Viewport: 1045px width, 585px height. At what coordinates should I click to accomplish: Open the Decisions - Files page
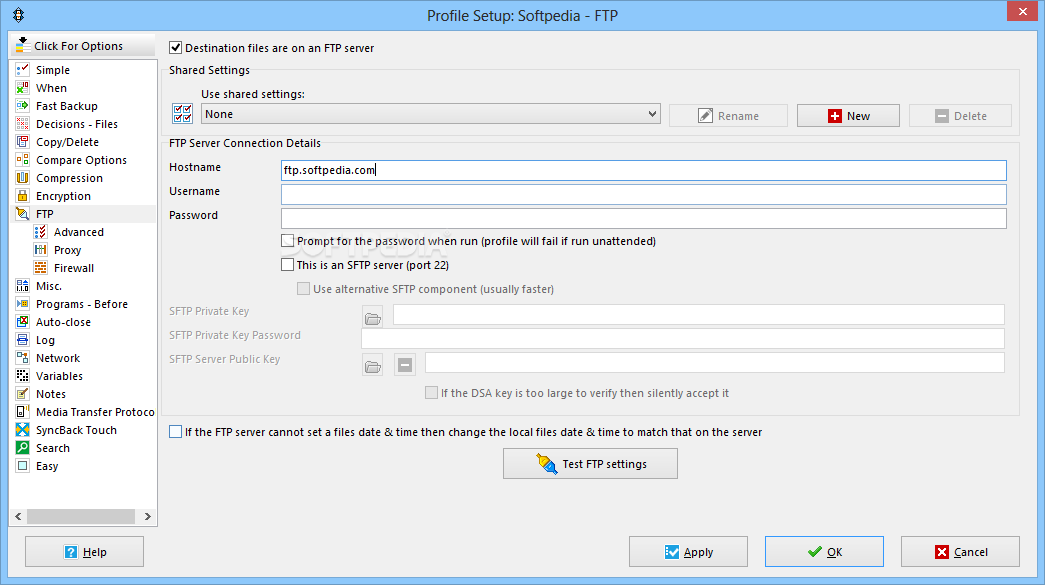point(77,124)
